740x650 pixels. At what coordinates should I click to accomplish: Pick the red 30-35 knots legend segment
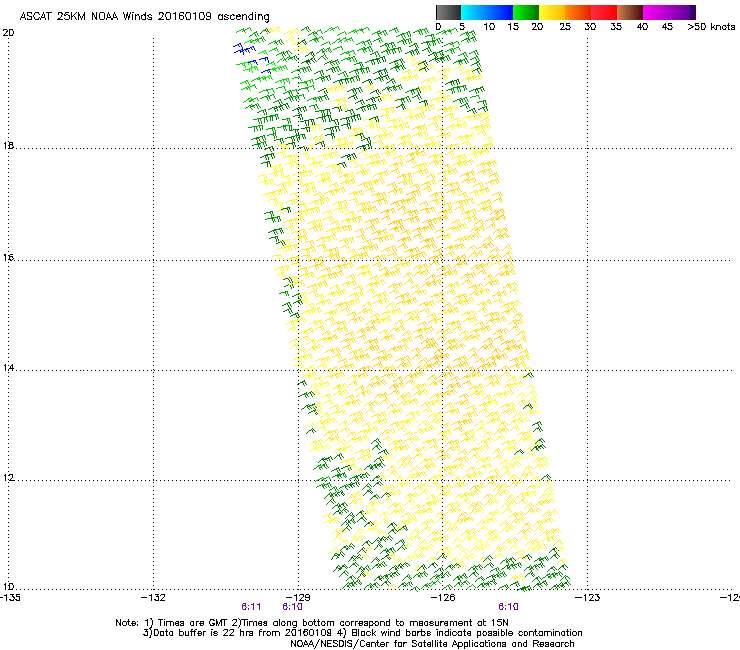604,12
